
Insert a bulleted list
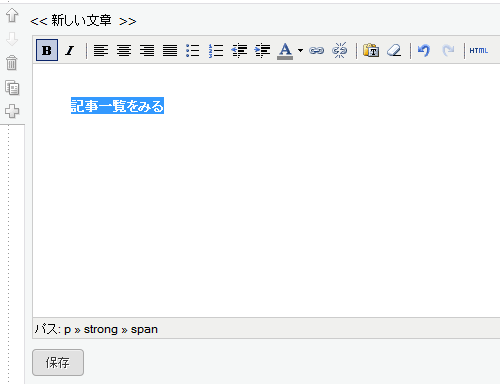coord(193,50)
